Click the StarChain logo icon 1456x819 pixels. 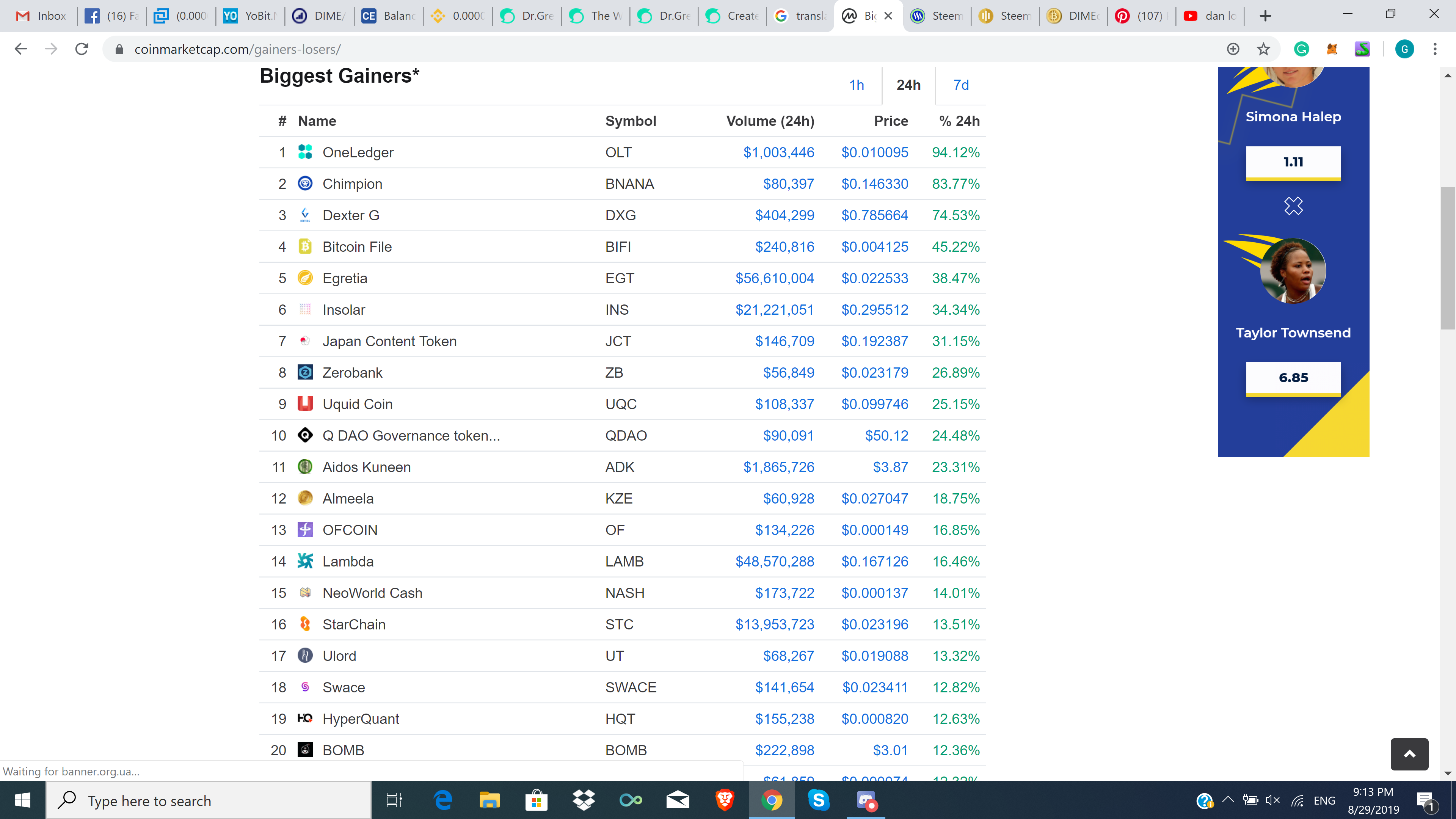coord(304,623)
